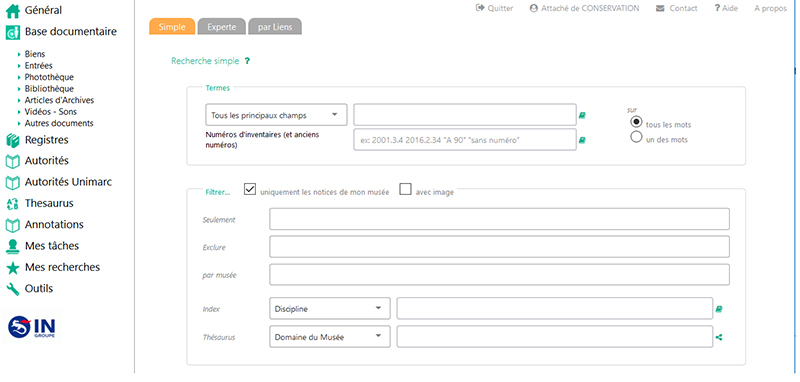Click the input field next to Discipline
This screenshot has height=382, width=800.
pos(555,309)
